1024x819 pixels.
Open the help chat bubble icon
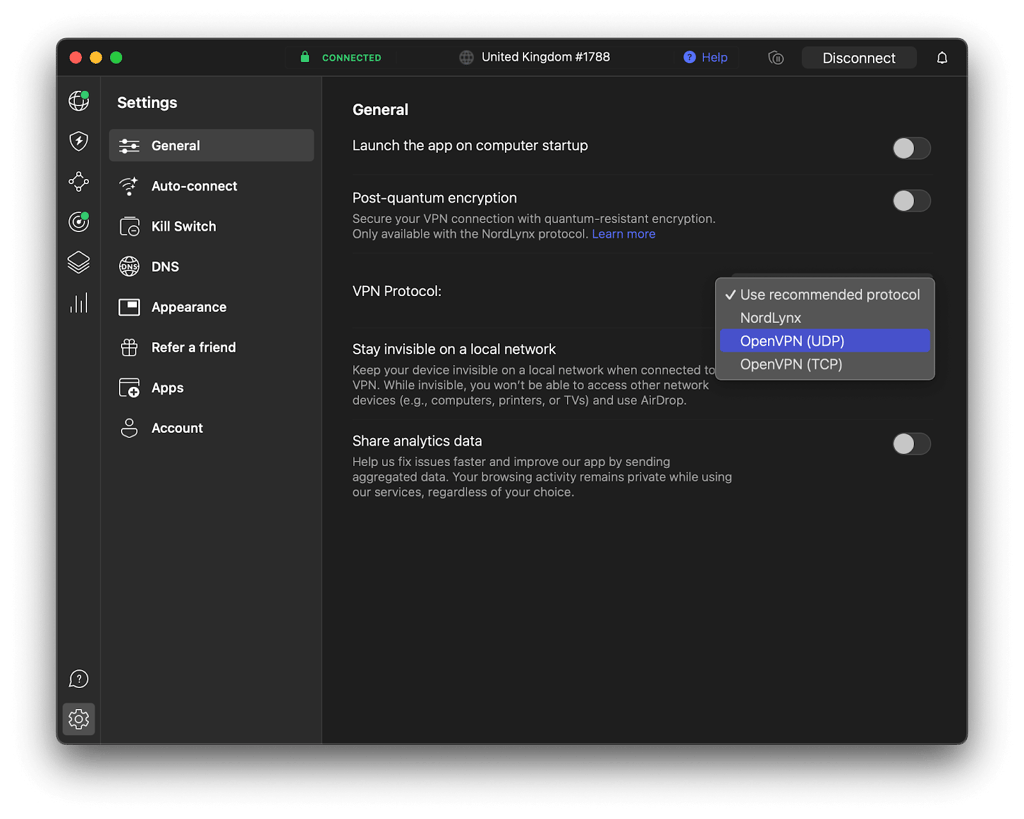pos(78,679)
